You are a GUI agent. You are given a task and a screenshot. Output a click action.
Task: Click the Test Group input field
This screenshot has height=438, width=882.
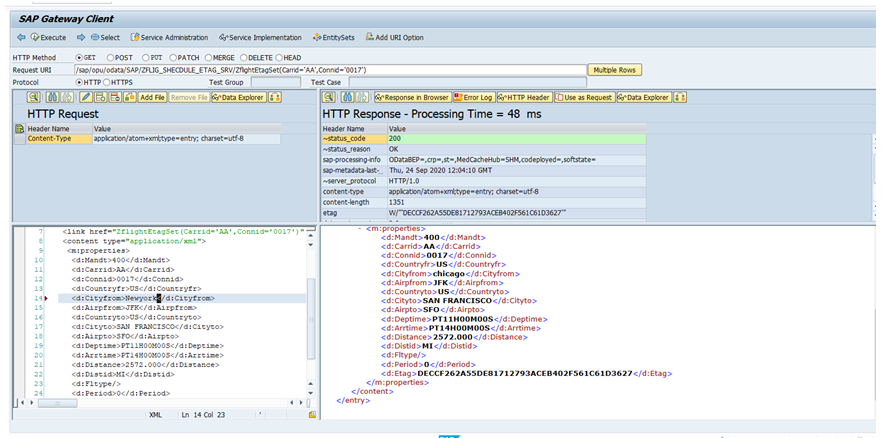point(276,83)
